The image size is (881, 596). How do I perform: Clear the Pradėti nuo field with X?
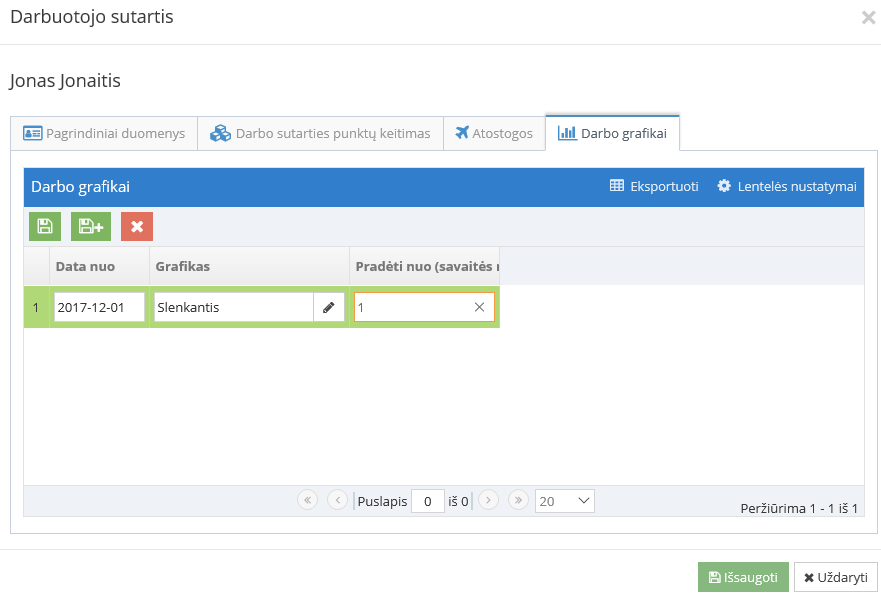tap(479, 308)
